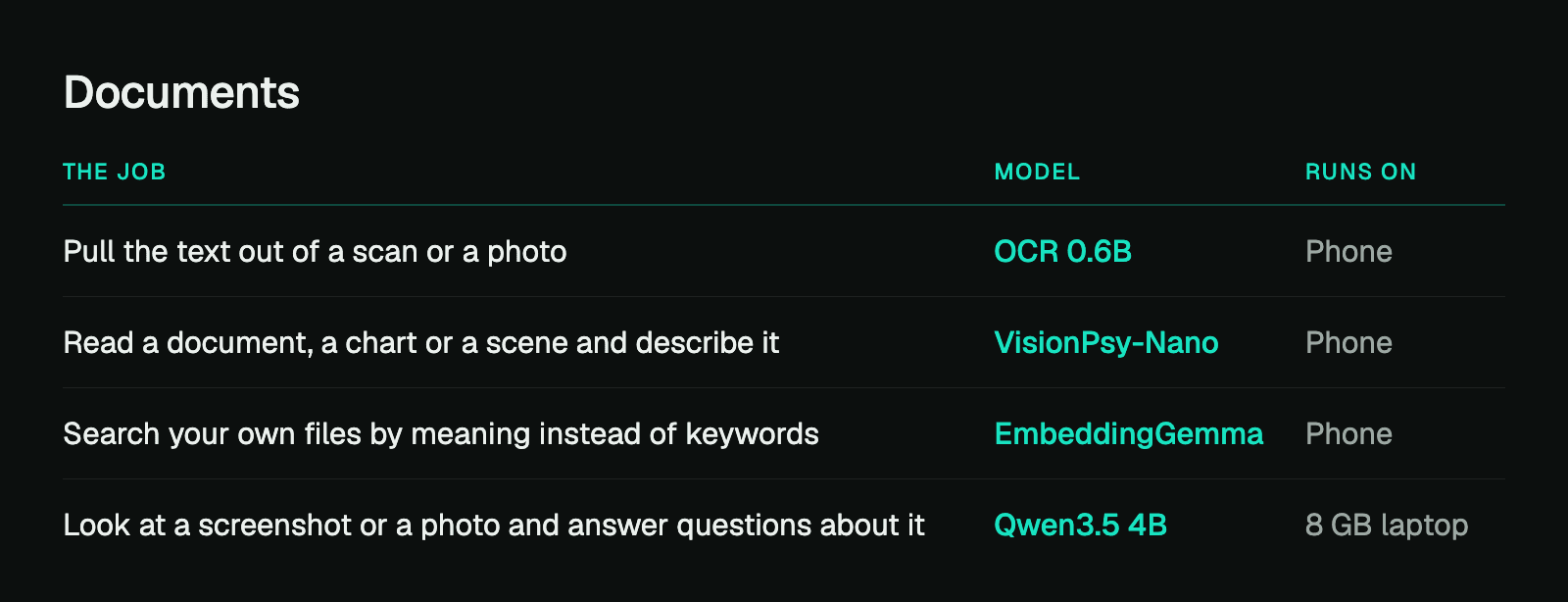Click the Documents section heading
This screenshot has height=602, width=1568.
click(x=181, y=92)
